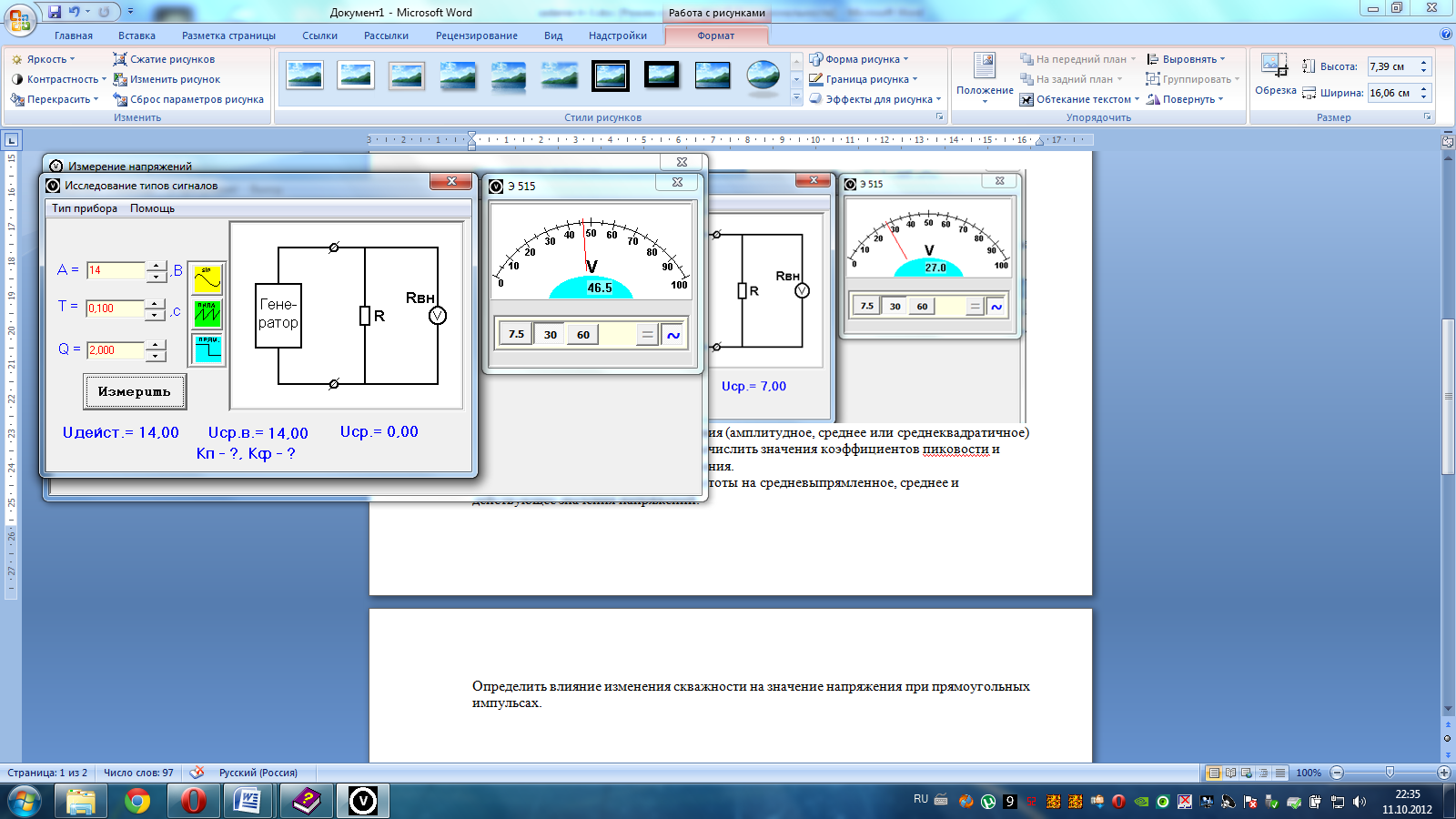Open Повернуть (Rotate) dropdown
This screenshot has height=819, width=1456.
(1185, 99)
